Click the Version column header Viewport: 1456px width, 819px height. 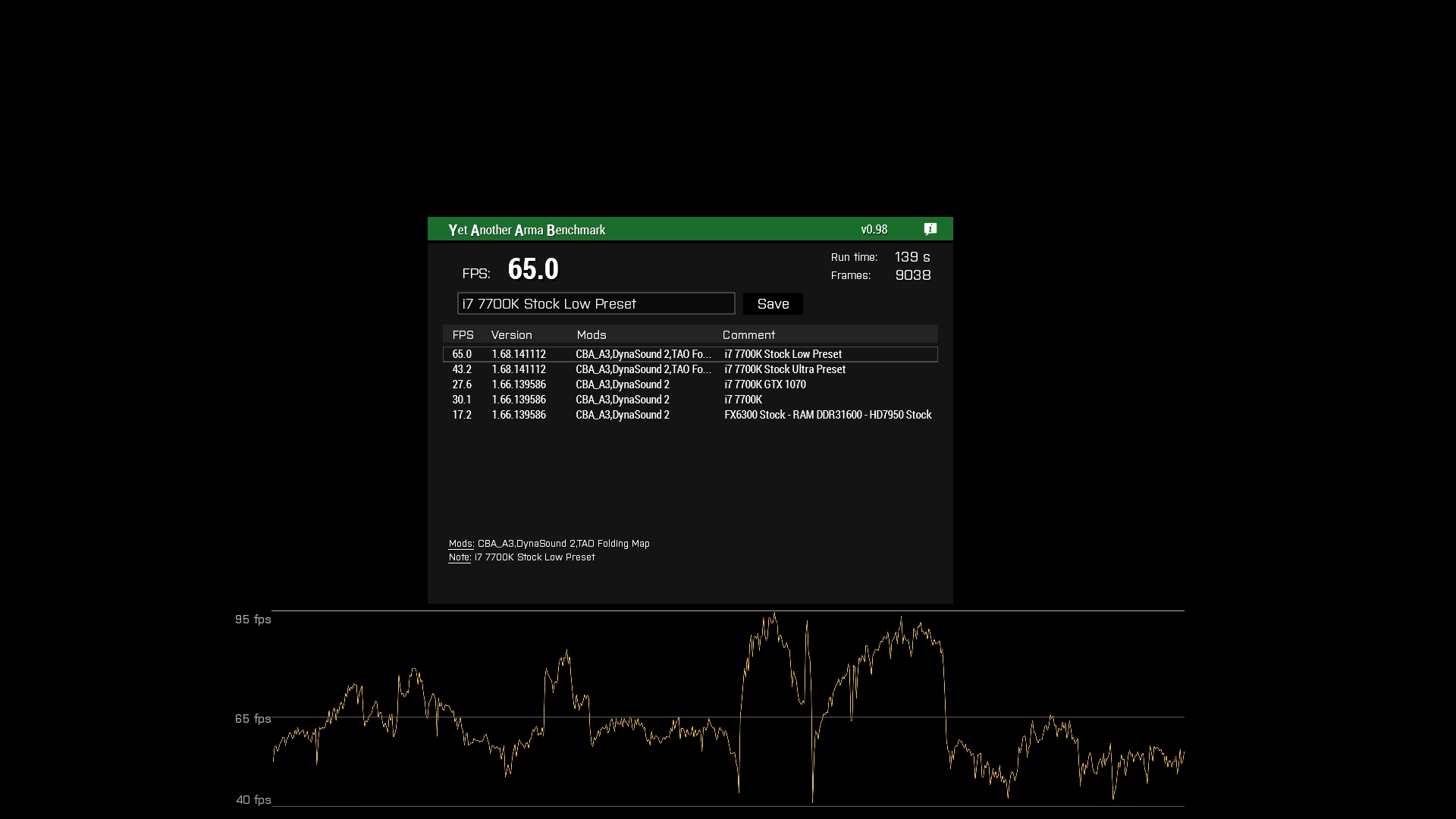point(511,334)
